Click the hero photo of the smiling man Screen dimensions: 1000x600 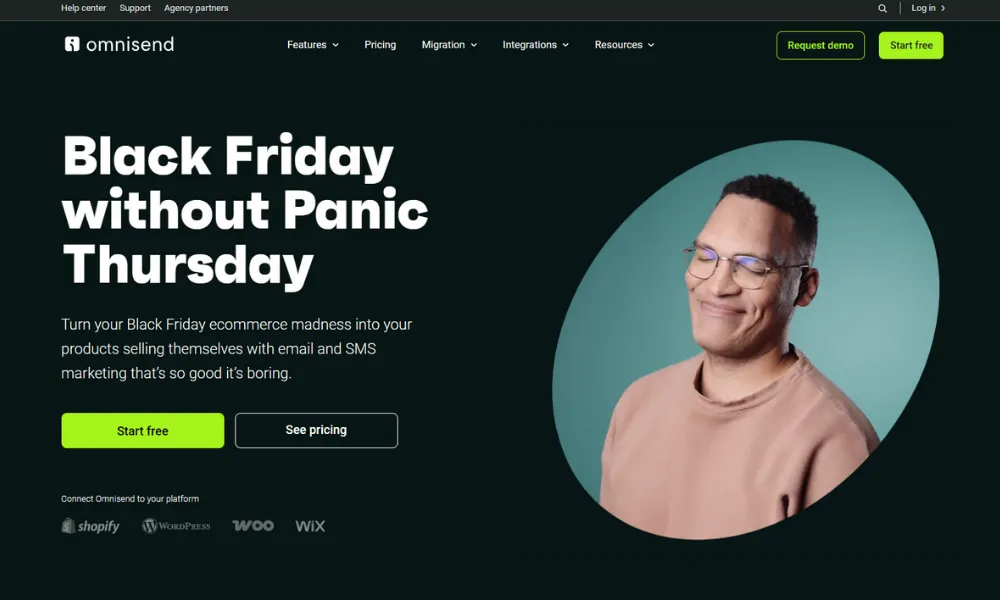point(745,340)
